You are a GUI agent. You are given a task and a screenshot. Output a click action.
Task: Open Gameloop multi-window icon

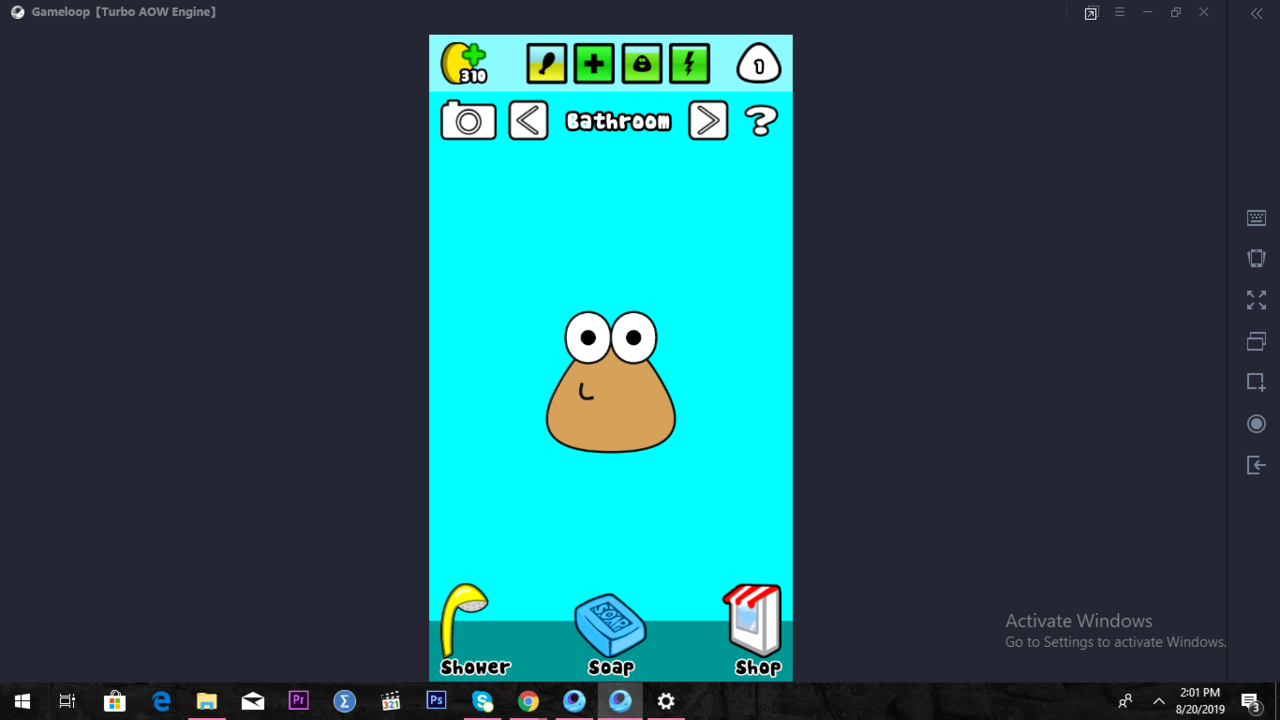tap(1257, 341)
